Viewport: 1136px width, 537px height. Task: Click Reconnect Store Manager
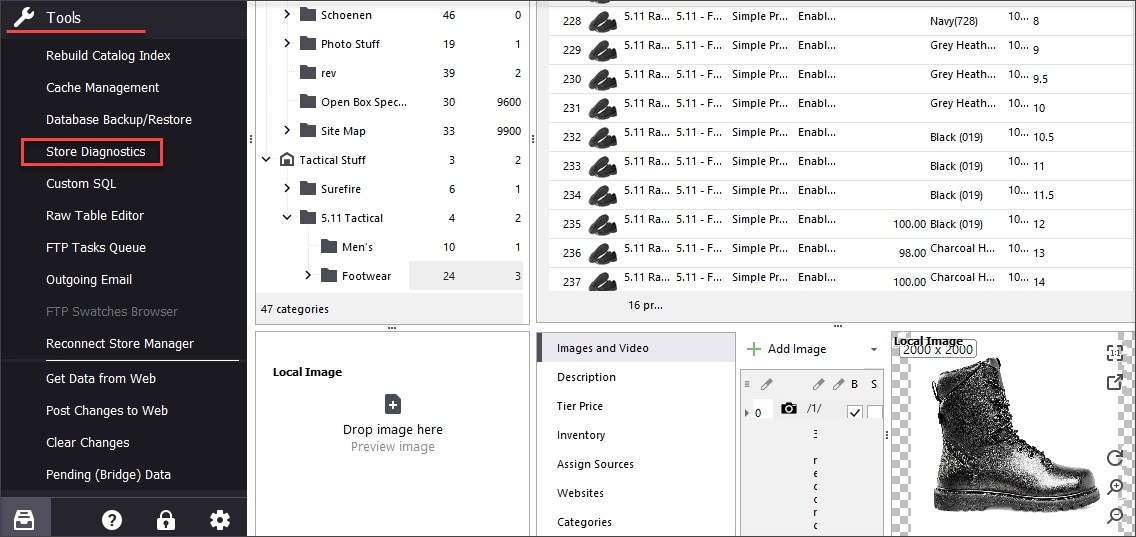coord(120,344)
